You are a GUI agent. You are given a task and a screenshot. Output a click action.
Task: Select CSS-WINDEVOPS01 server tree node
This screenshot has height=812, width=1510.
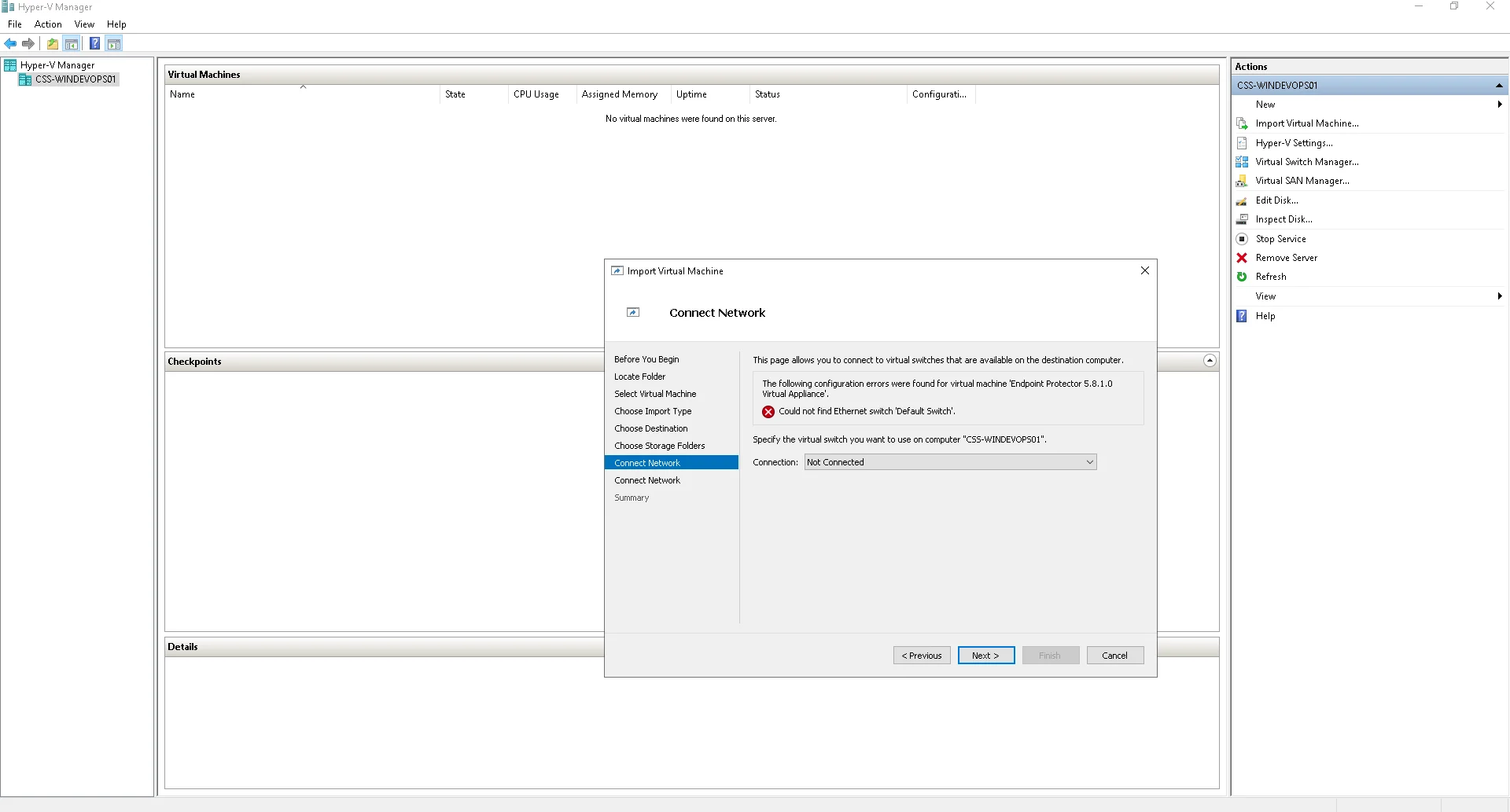tap(75, 79)
